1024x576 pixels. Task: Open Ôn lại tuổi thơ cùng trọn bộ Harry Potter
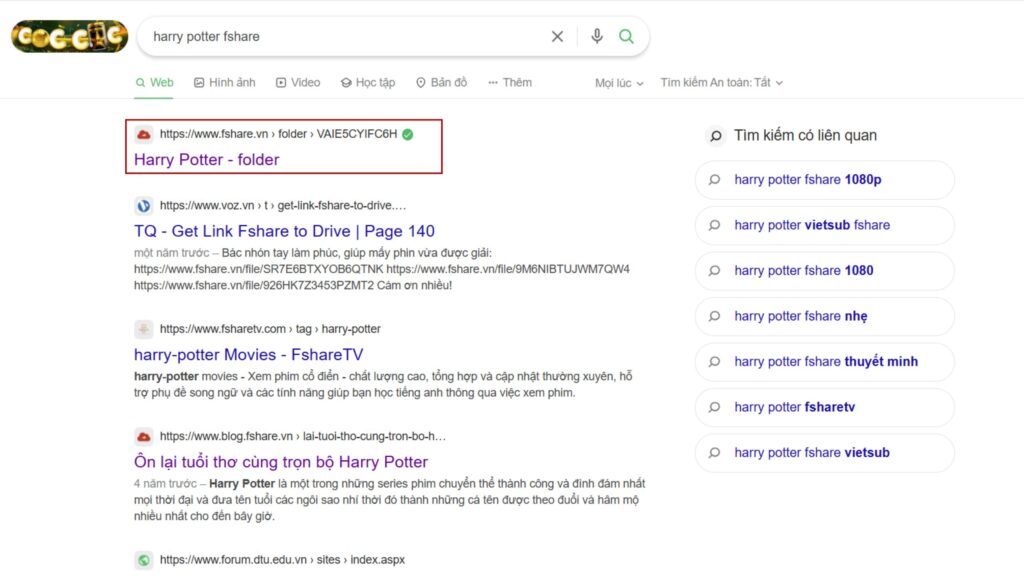click(281, 462)
